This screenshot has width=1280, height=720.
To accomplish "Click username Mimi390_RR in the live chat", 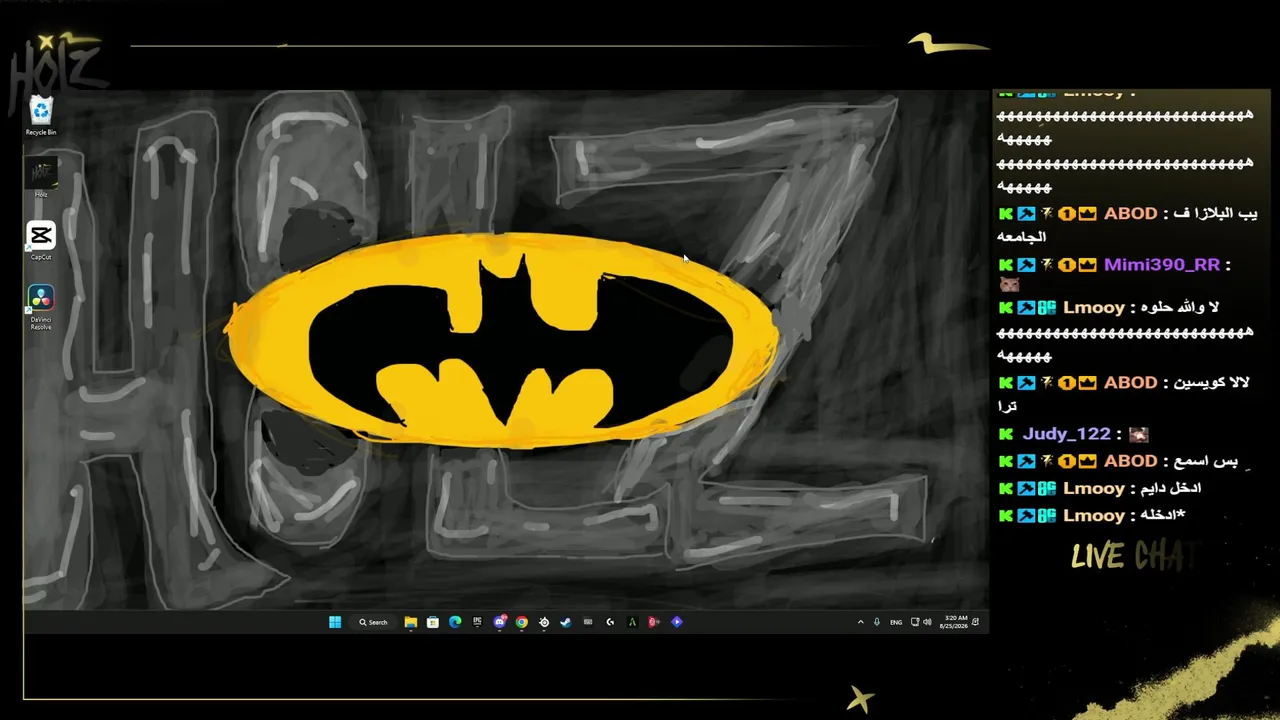I will pos(1162,265).
